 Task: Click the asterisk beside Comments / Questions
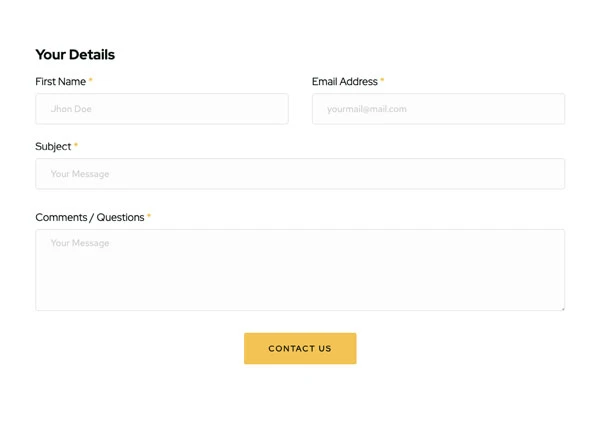[149, 215]
